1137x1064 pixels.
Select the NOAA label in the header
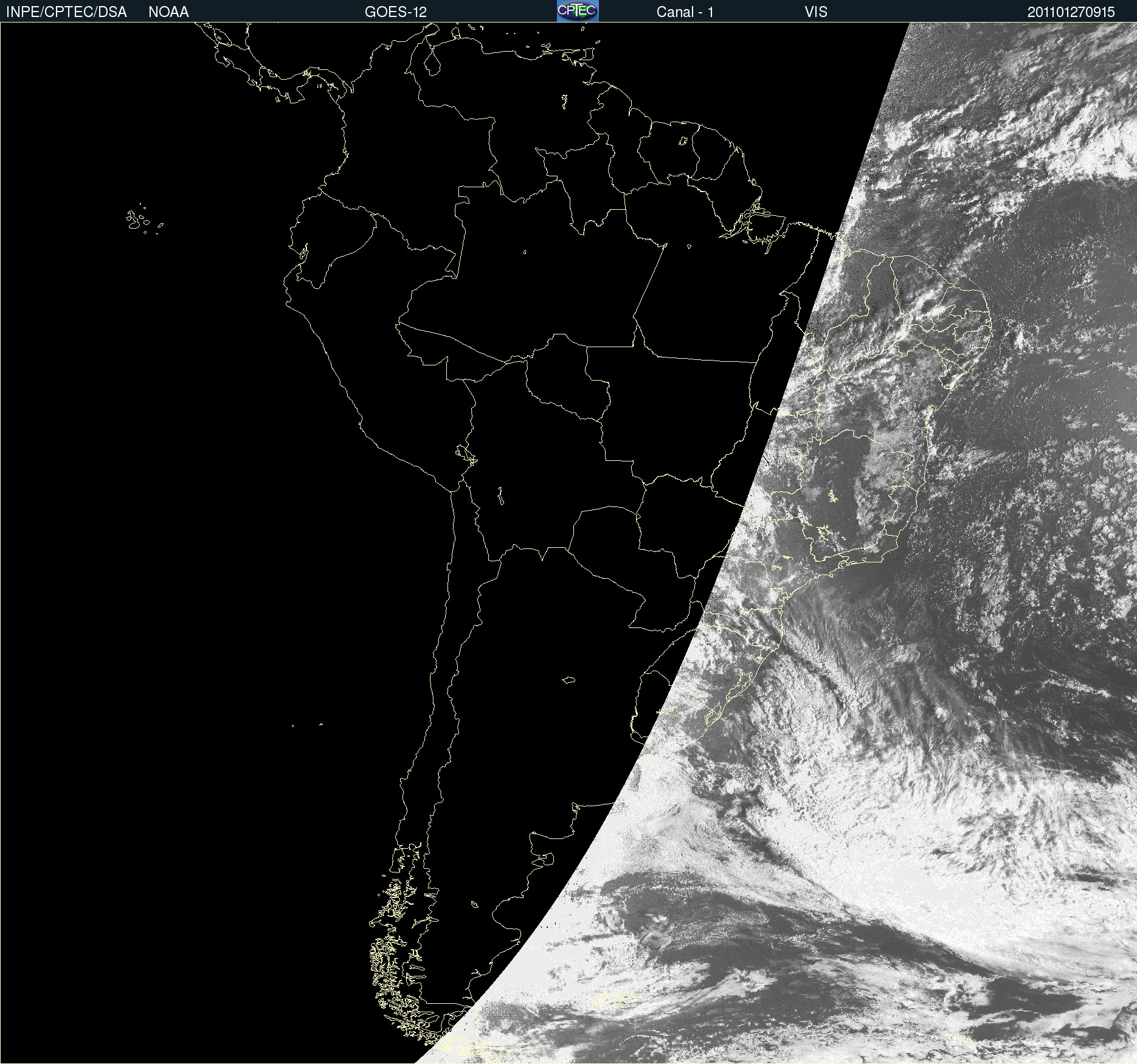pyautogui.click(x=168, y=12)
